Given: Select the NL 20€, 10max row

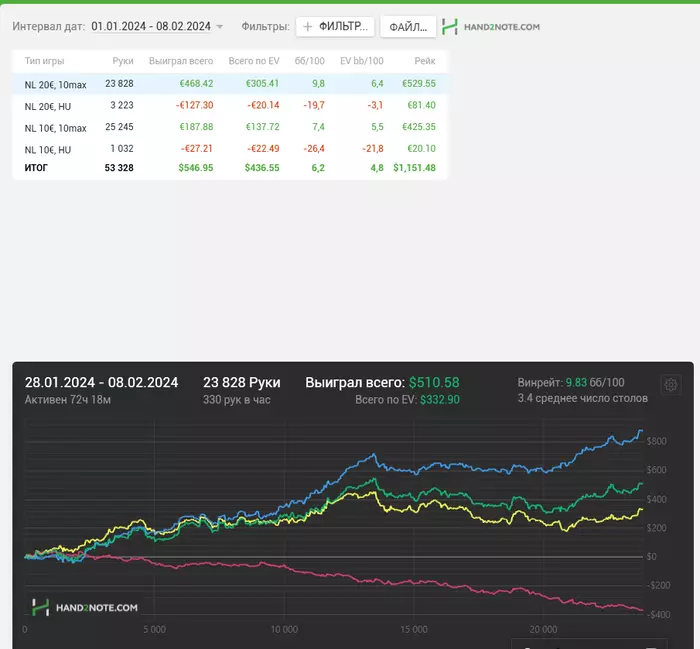Looking at the screenshot, I should coord(230,84).
